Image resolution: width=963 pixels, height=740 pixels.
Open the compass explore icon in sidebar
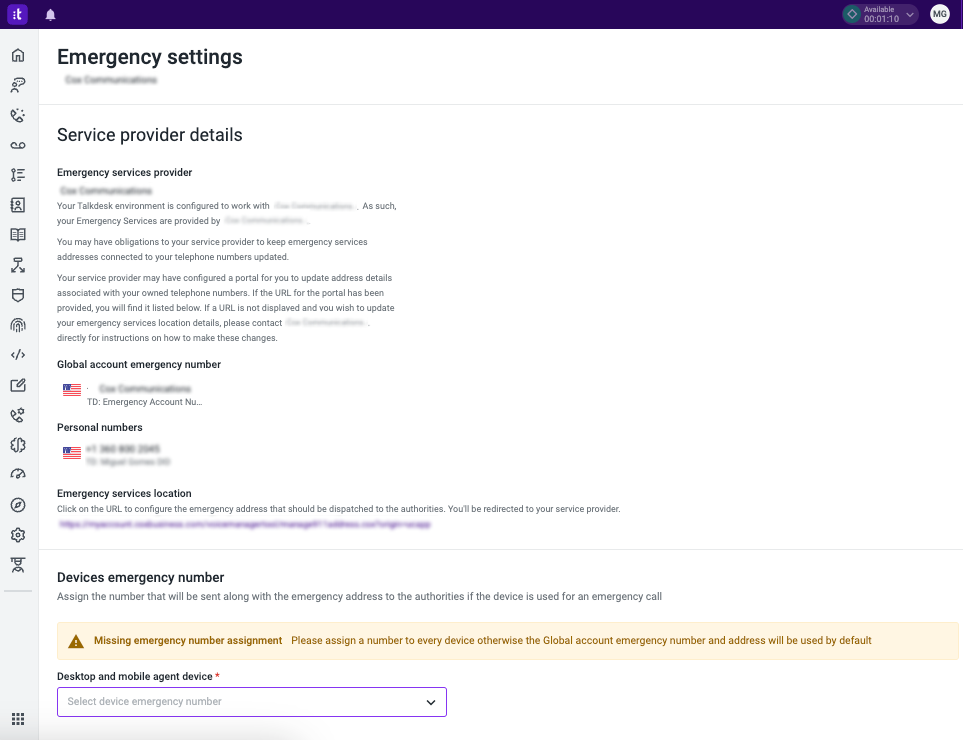[18, 505]
